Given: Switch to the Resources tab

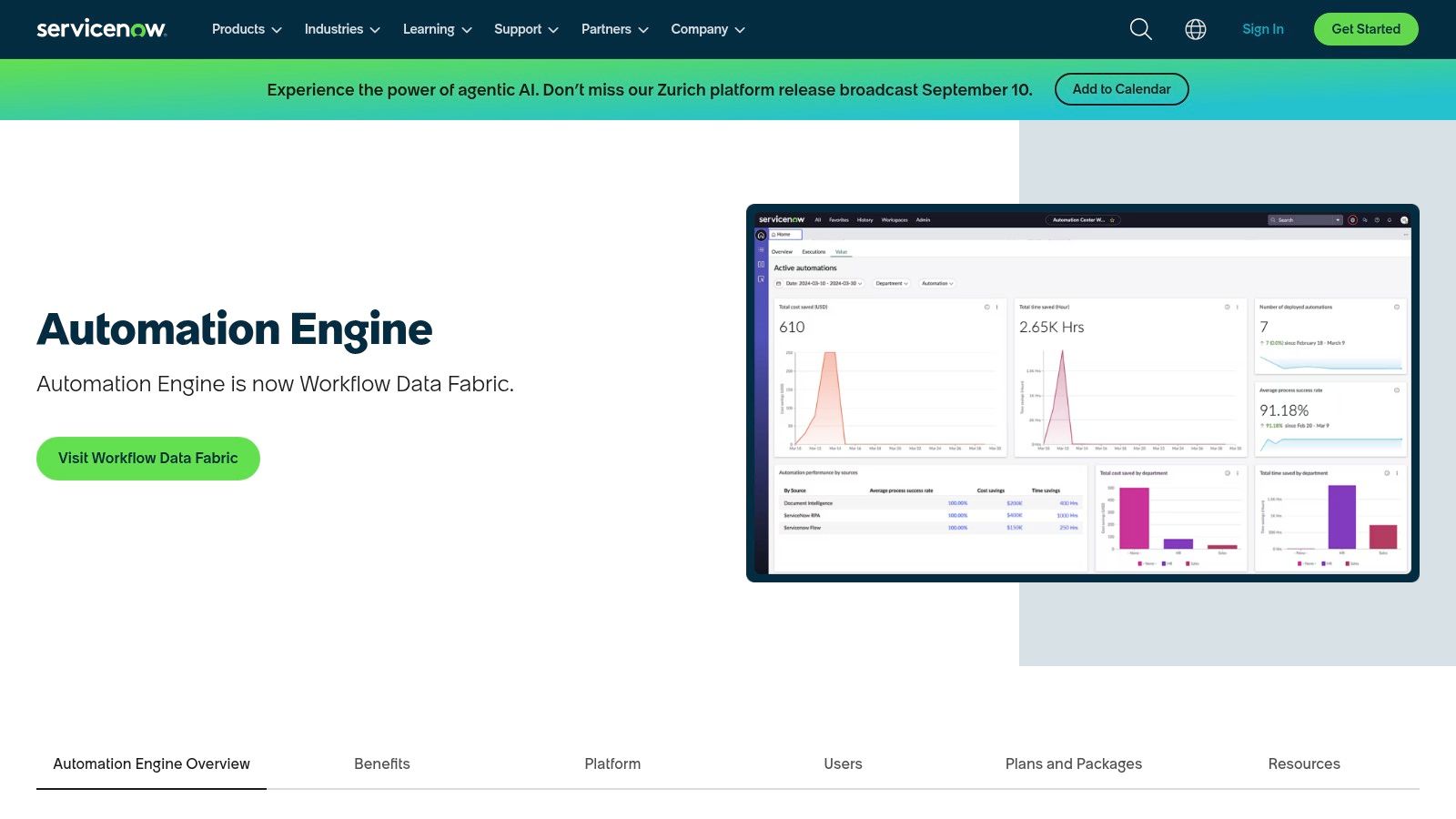Looking at the screenshot, I should coord(1304,764).
